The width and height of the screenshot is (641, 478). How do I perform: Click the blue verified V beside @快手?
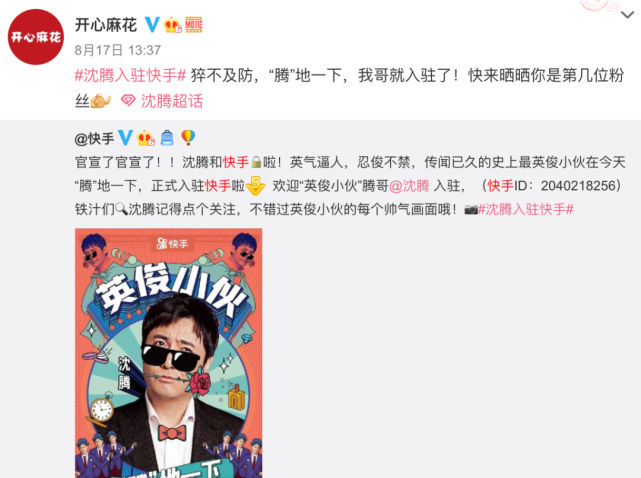point(125,138)
